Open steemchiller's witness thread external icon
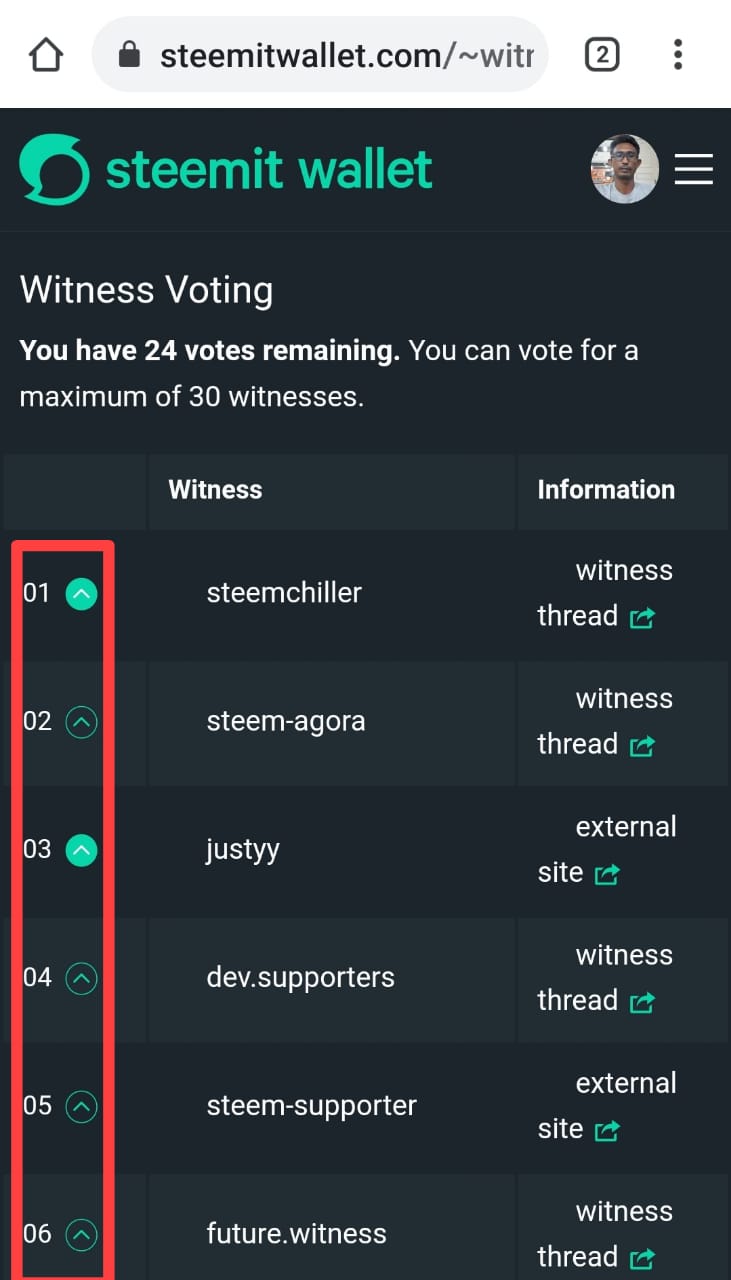Viewport: 731px width, 1280px height. [x=642, y=618]
